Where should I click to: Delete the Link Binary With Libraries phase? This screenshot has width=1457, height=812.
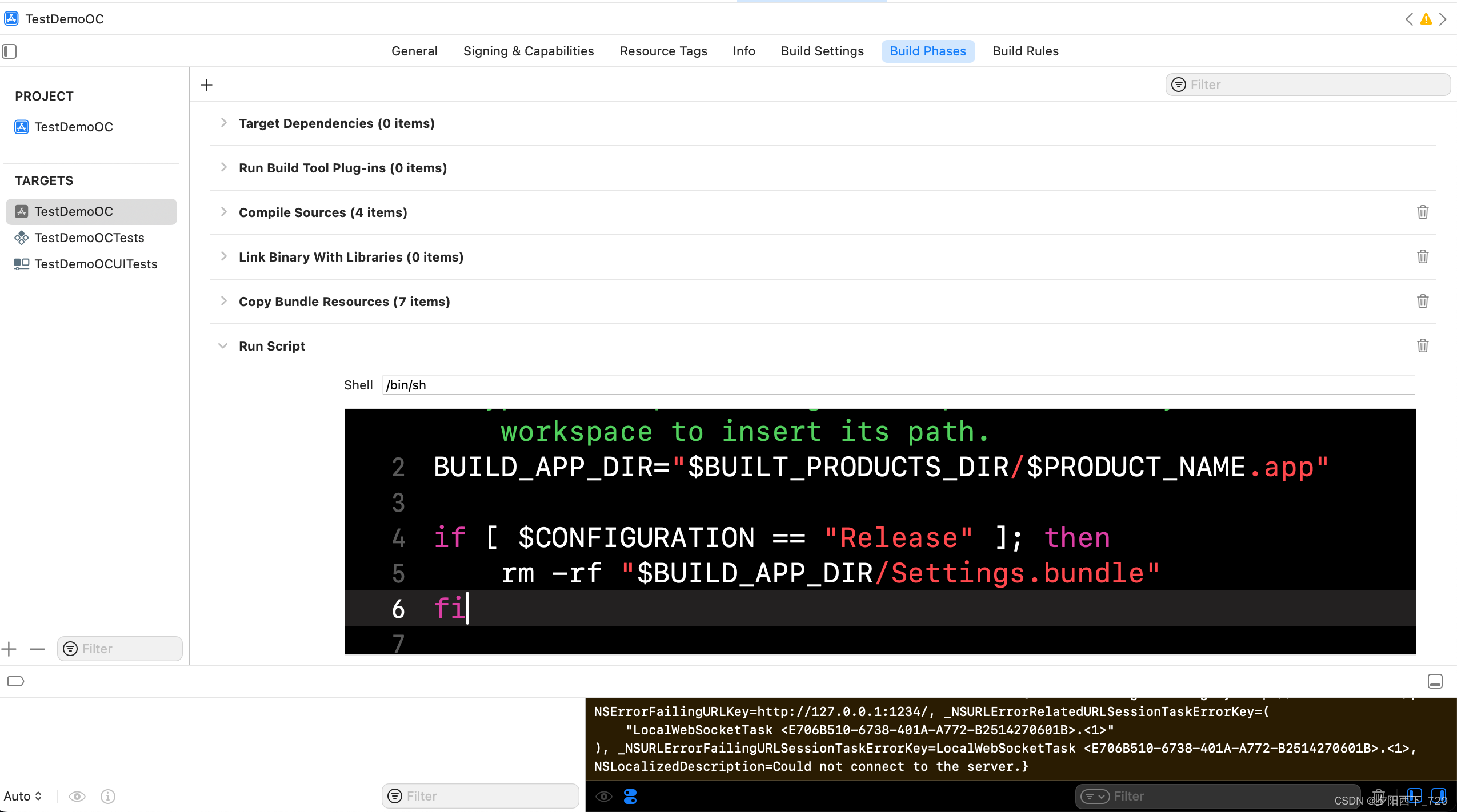click(x=1423, y=256)
